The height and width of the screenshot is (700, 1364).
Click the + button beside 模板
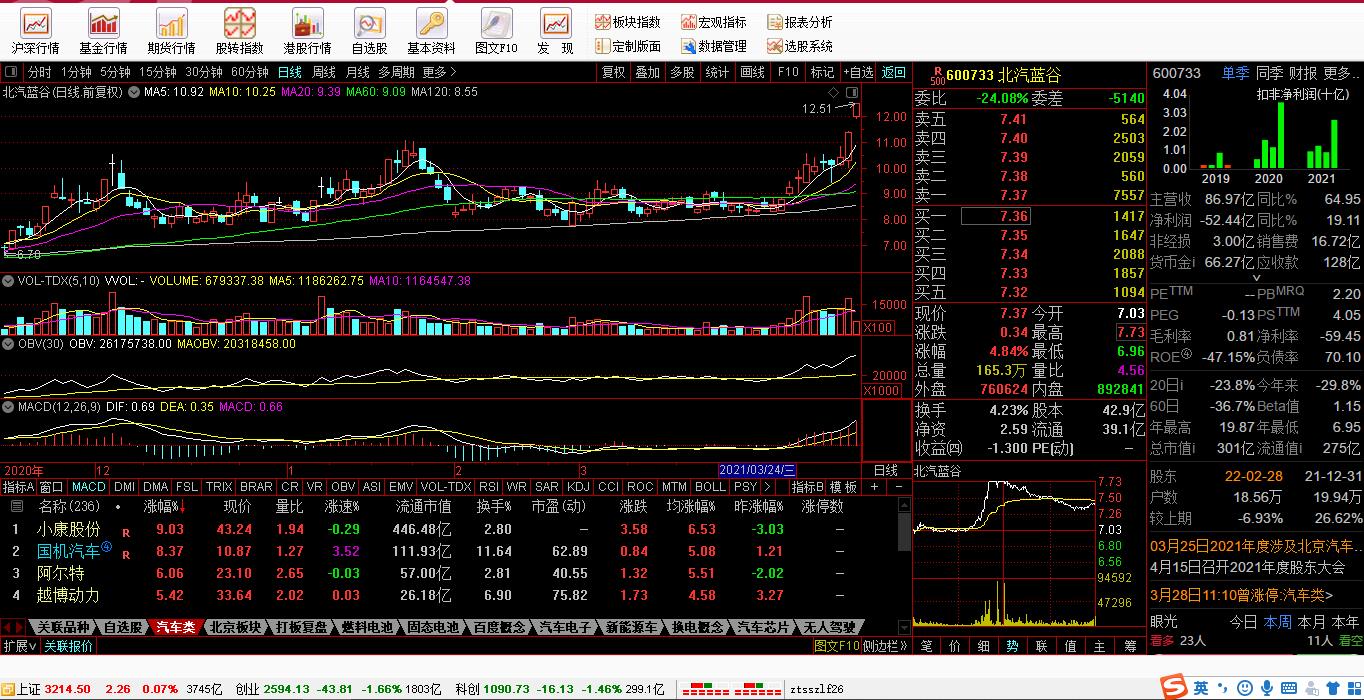[874, 487]
